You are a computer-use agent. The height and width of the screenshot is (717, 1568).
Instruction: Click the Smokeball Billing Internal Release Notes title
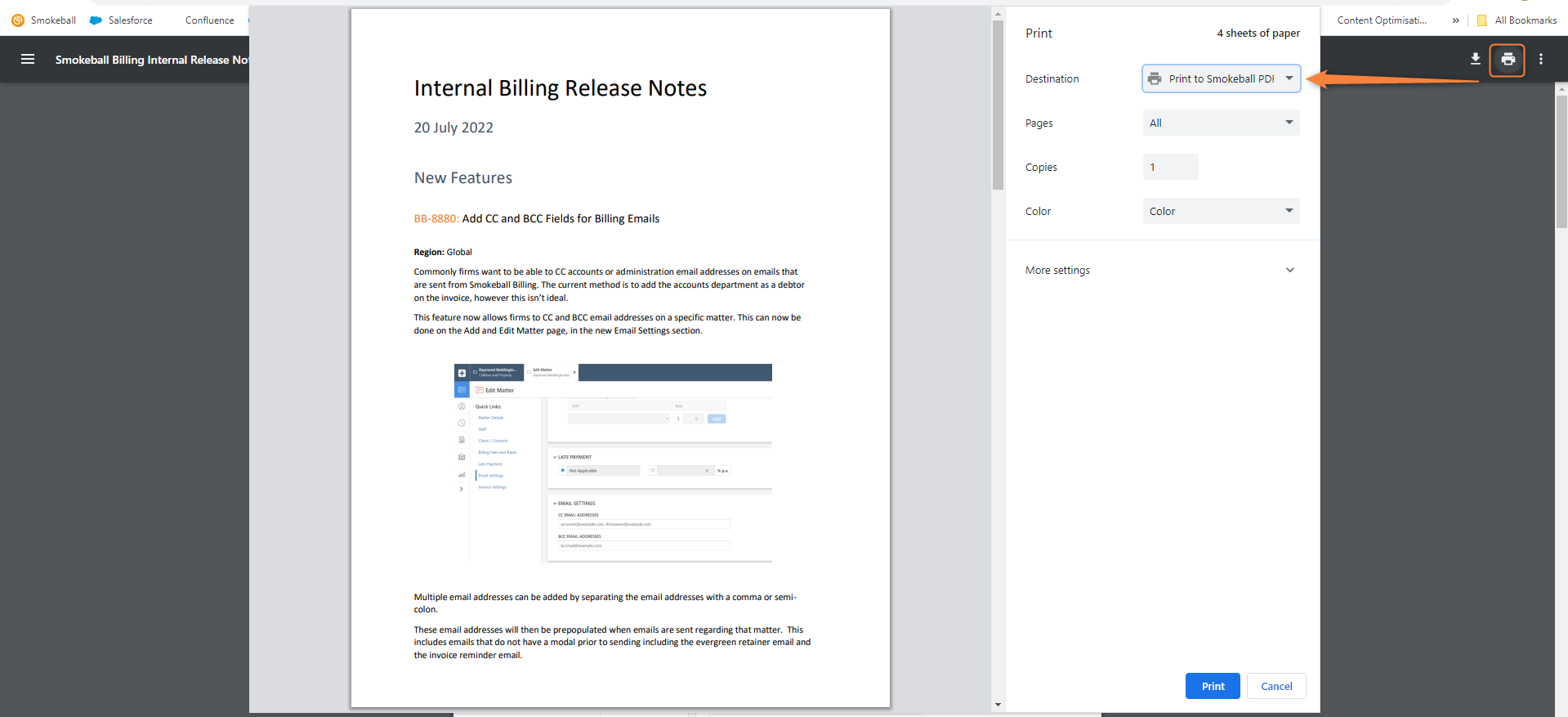coord(151,60)
